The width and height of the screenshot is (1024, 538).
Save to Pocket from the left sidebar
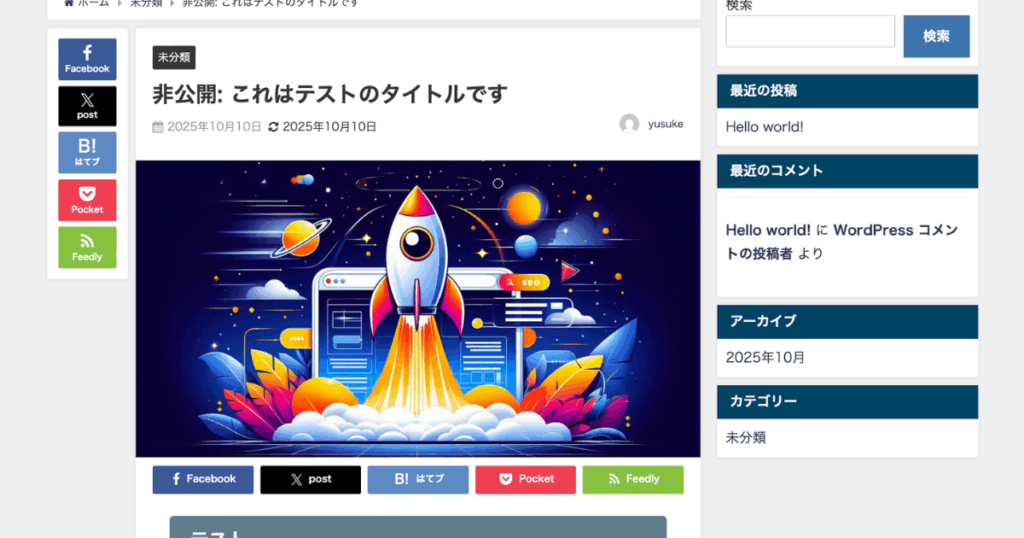point(87,200)
